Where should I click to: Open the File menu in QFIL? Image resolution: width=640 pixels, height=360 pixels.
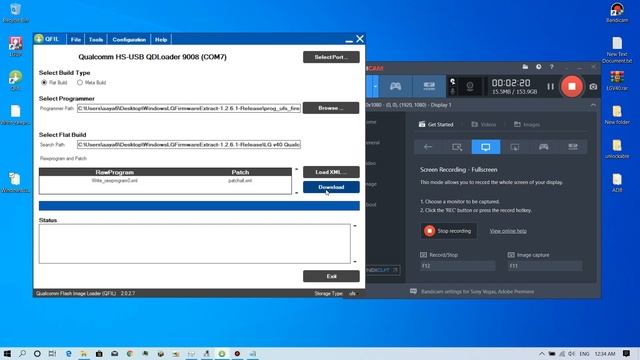point(76,40)
